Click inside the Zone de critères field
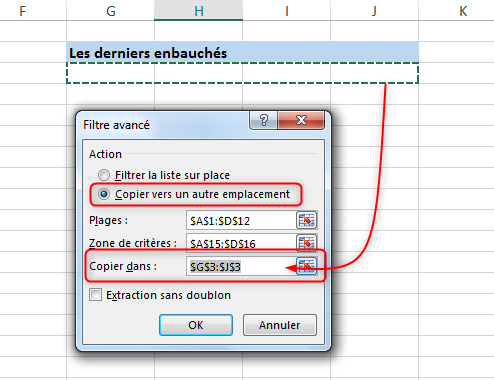This screenshot has width=494, height=380. coord(241,243)
